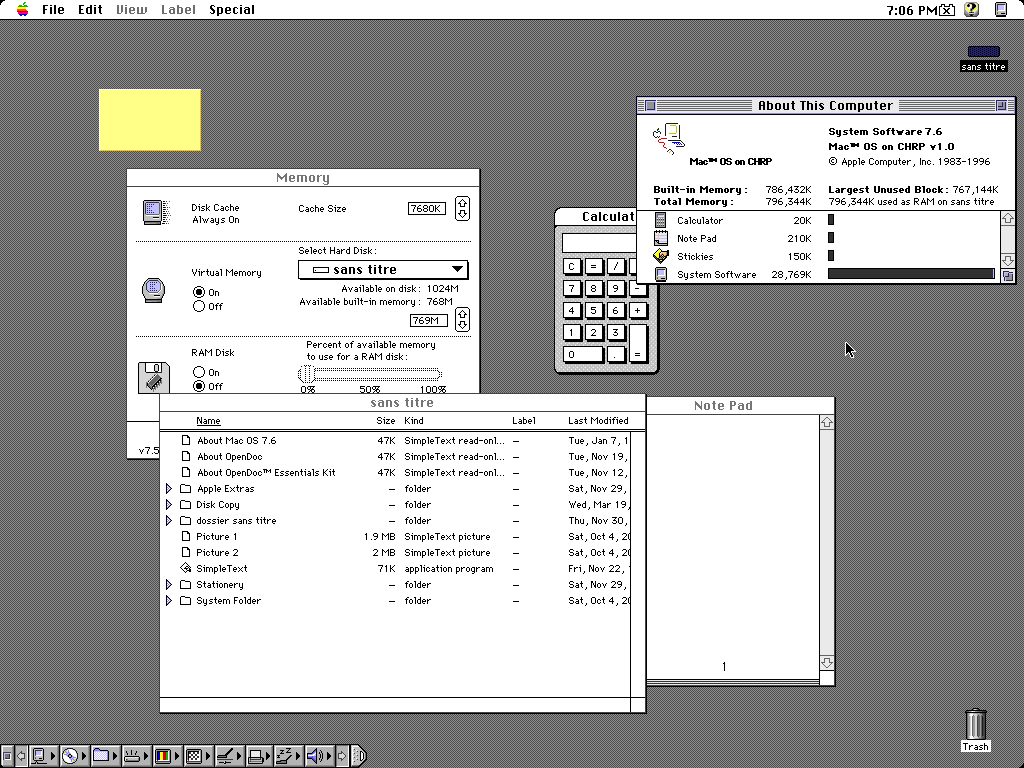Click the file sharing folder control strip icon
Image resolution: width=1024 pixels, height=768 pixels.
click(101, 756)
